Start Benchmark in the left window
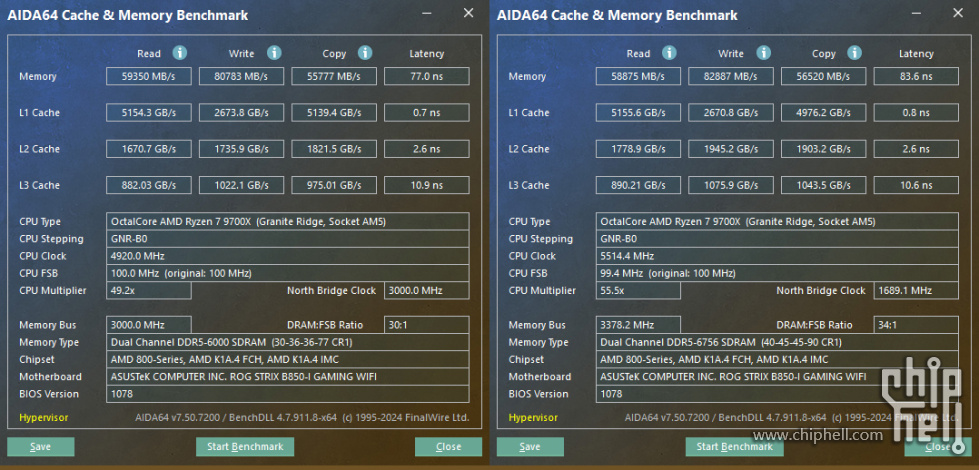 tap(239, 447)
